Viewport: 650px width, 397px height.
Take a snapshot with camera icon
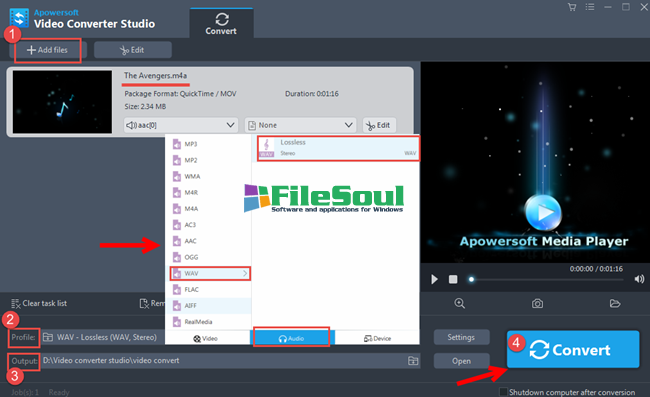537,303
